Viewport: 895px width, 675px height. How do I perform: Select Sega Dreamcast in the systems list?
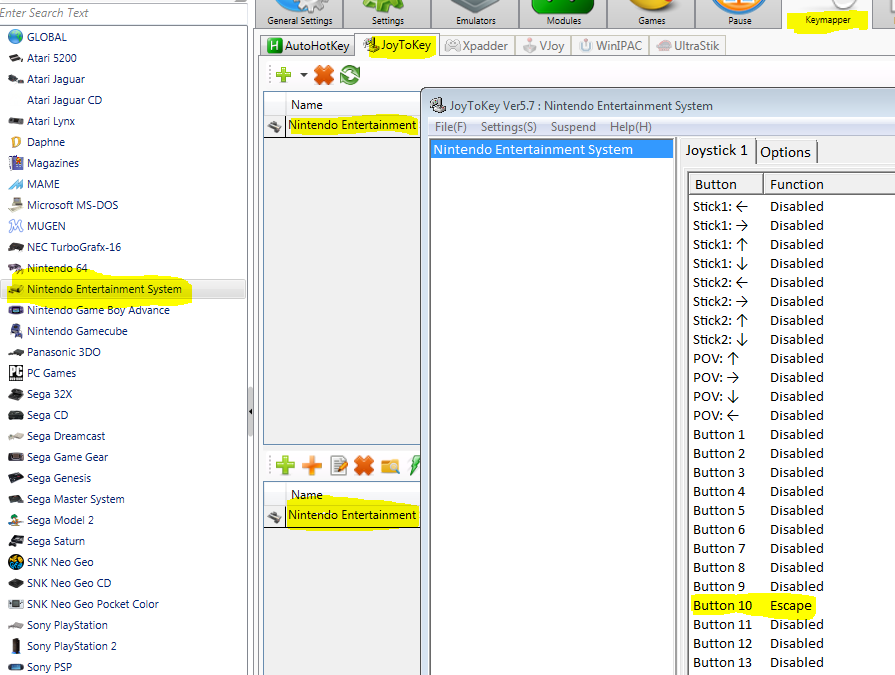pyautogui.click(x=66, y=436)
